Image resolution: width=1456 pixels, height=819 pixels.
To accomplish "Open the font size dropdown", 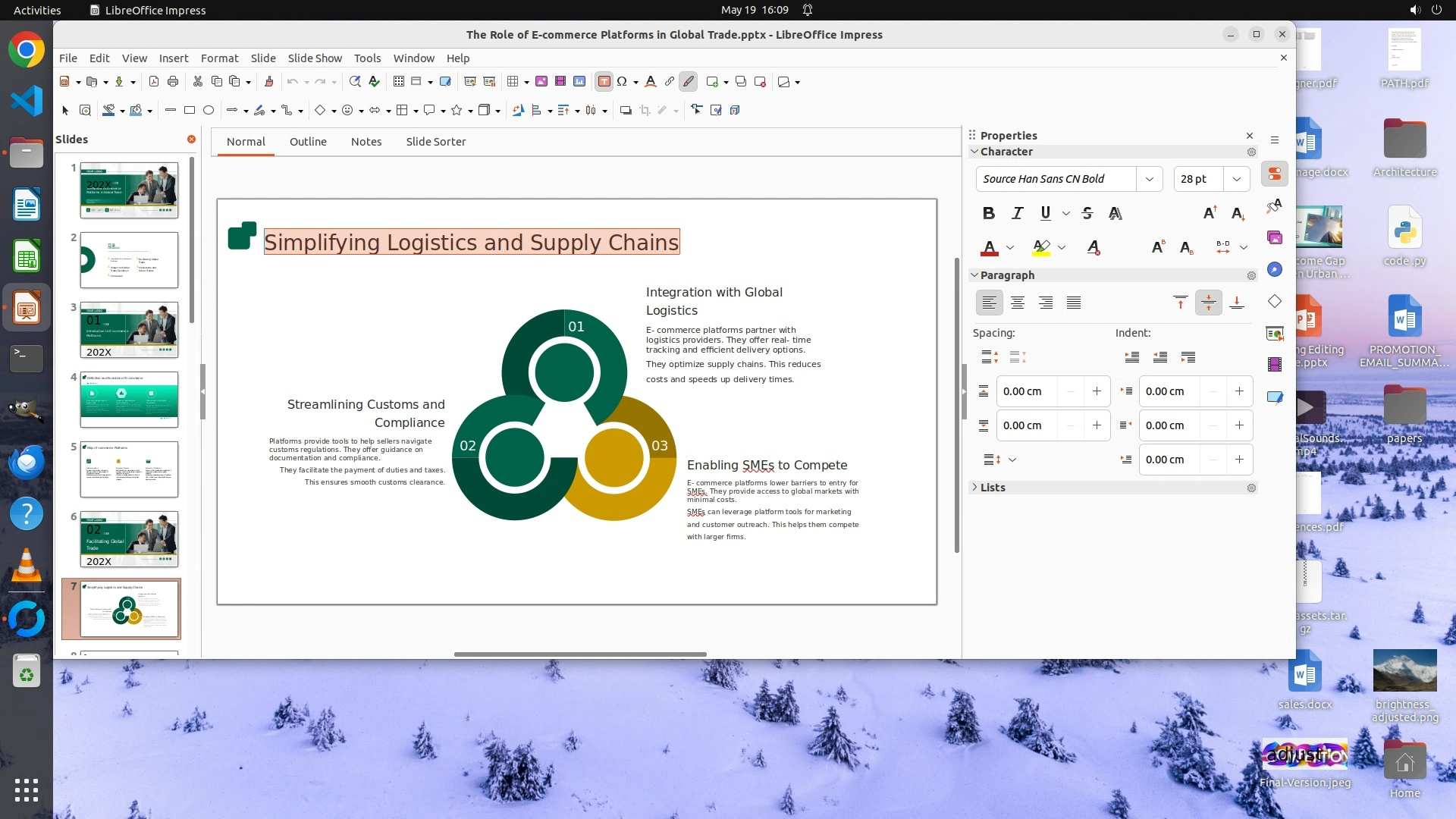I will (x=1236, y=179).
